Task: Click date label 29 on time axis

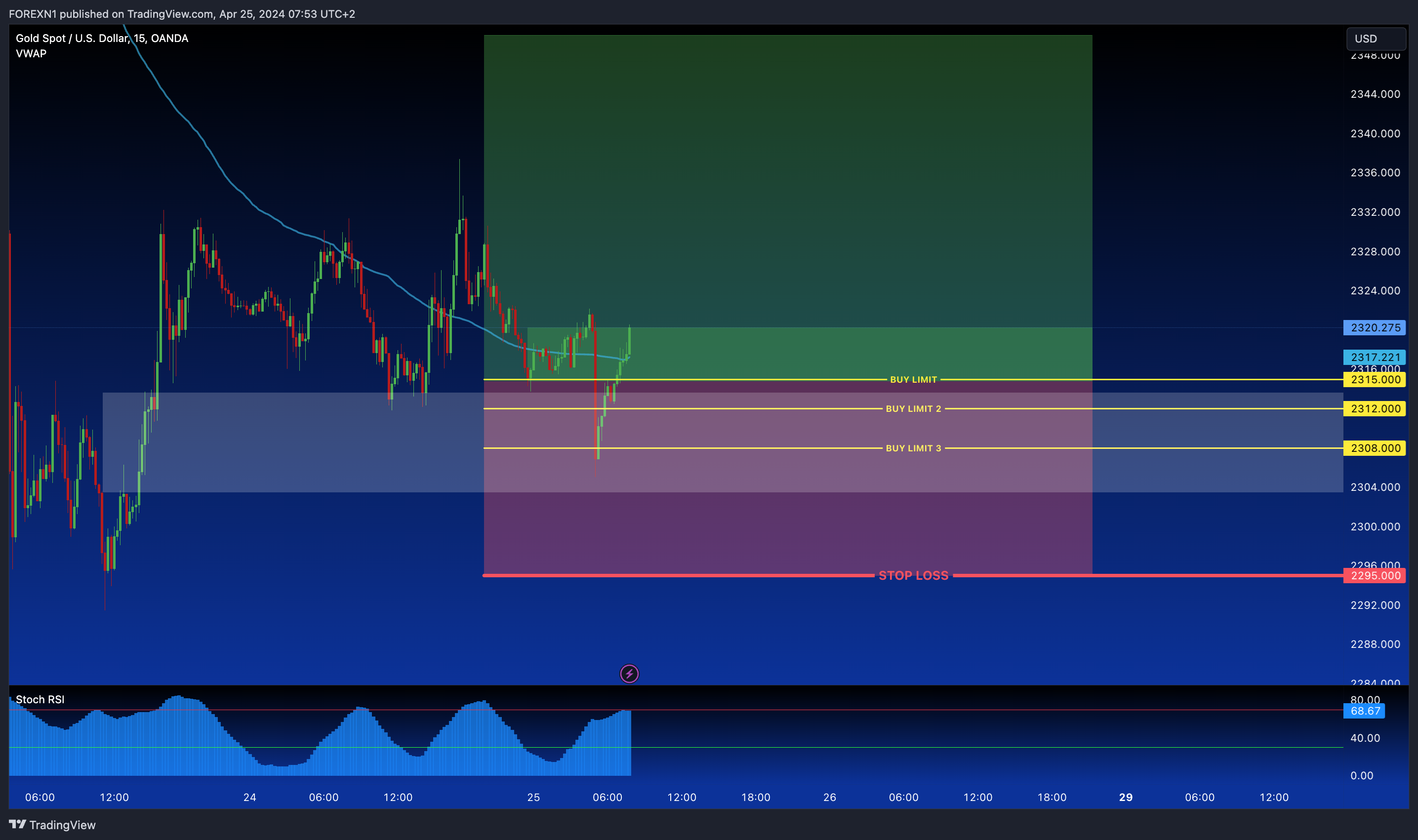Action: coord(1125,797)
